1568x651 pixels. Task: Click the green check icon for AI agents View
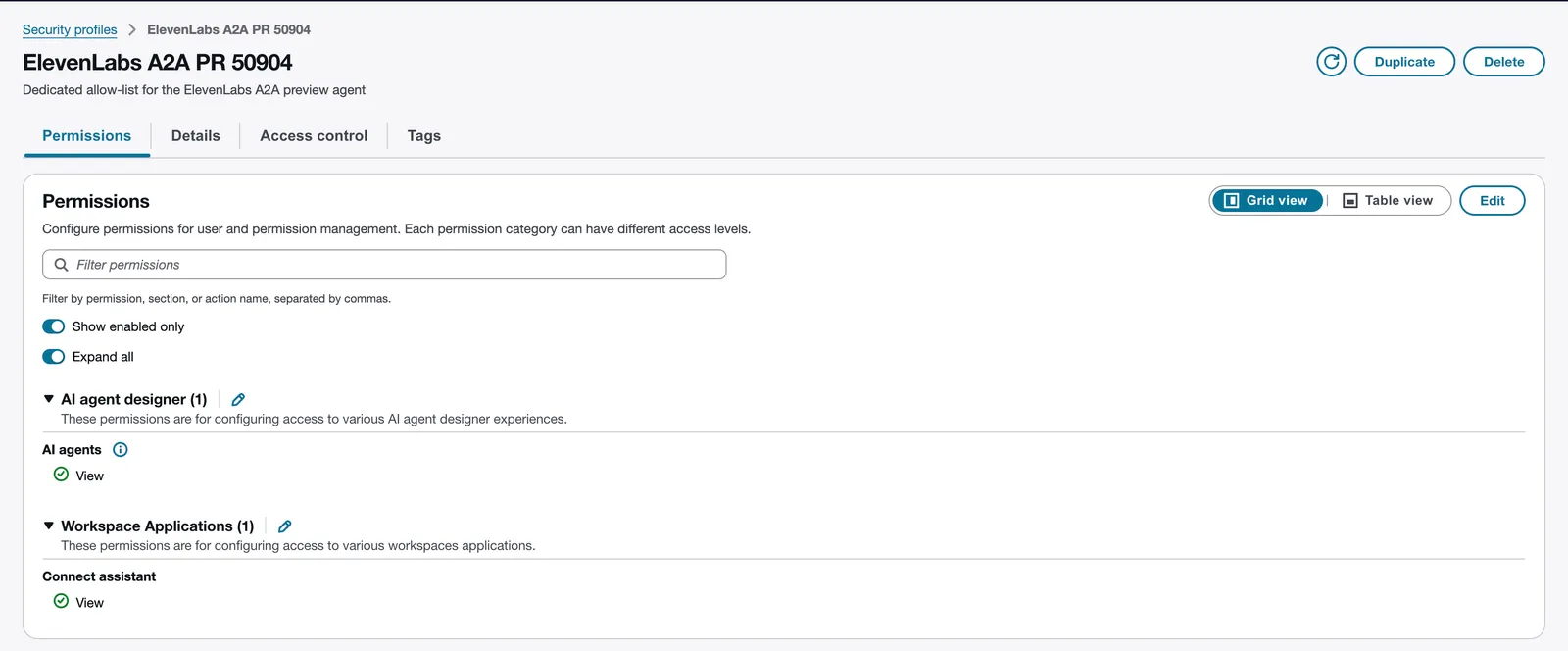coord(61,475)
